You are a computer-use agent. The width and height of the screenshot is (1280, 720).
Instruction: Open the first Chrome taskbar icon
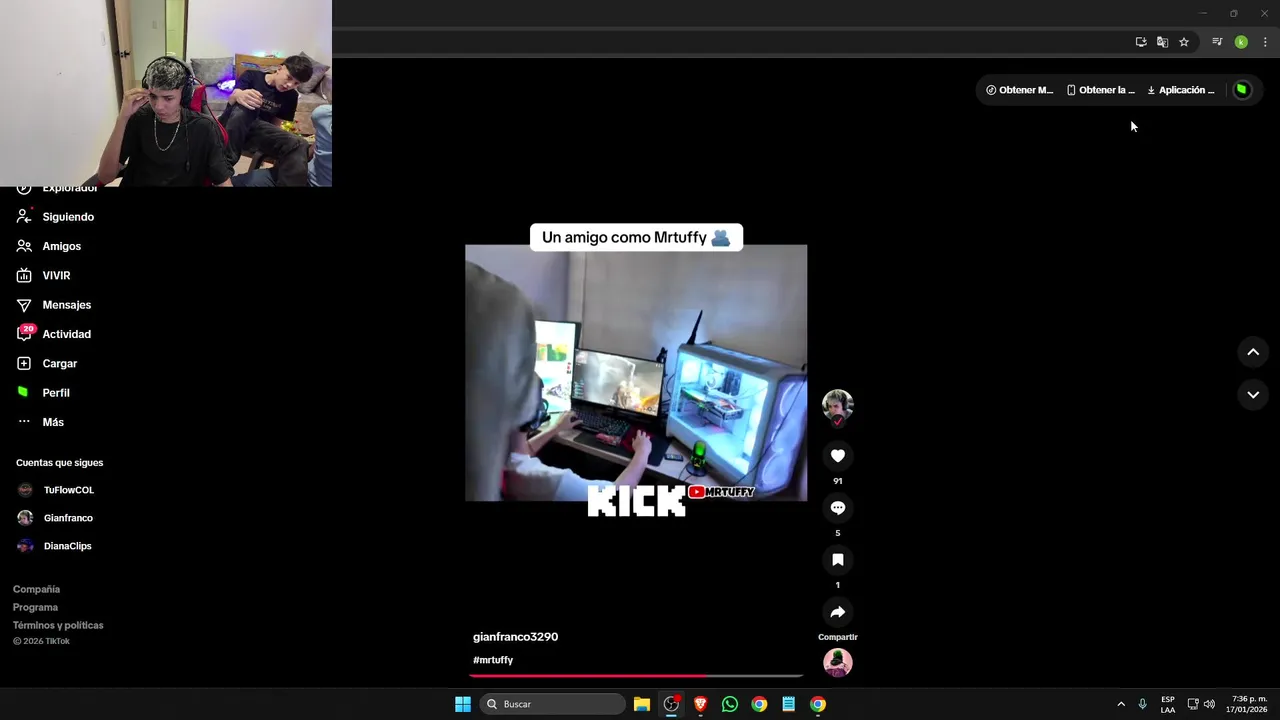click(759, 704)
